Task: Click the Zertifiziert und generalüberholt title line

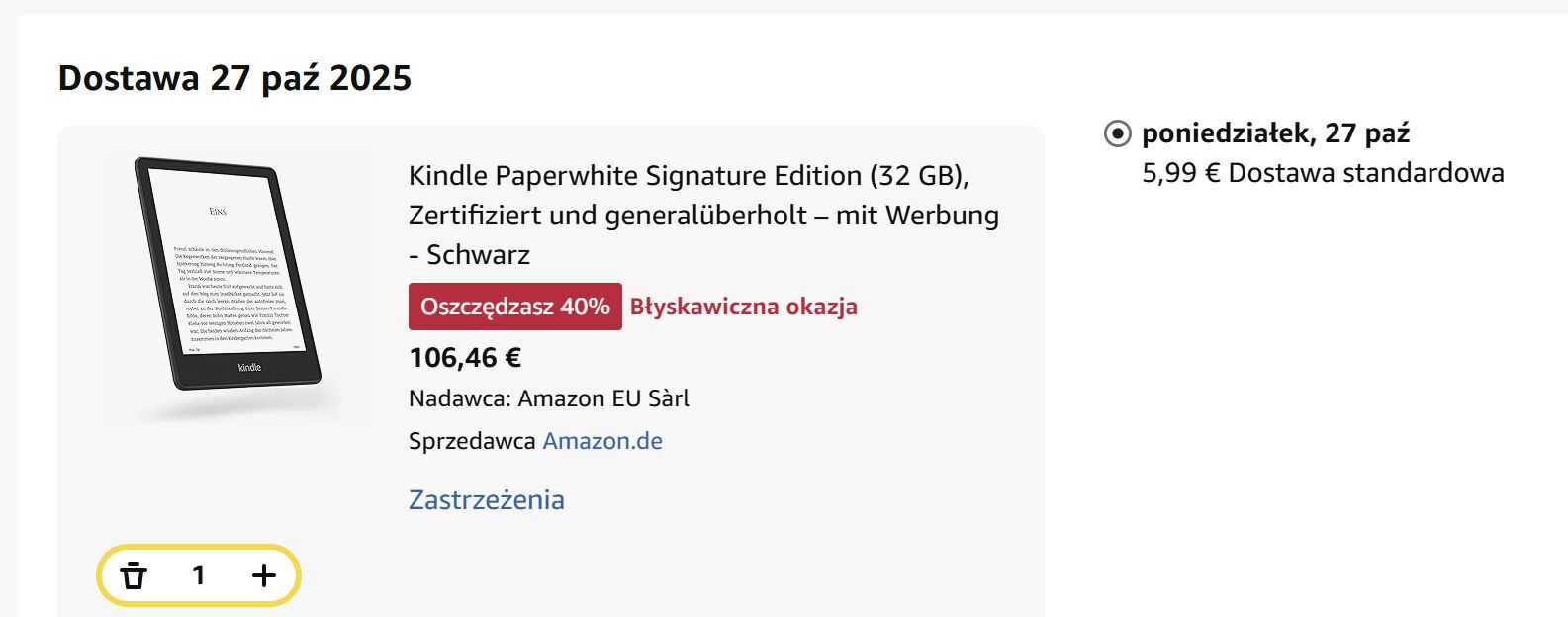Action: (x=703, y=216)
